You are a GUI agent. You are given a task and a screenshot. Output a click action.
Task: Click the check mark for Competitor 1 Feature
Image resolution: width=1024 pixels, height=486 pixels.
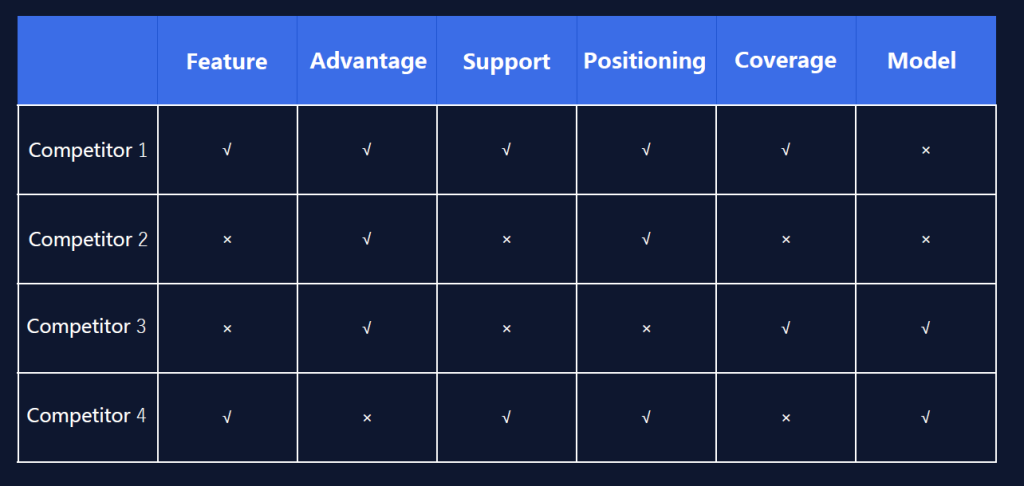pyautogui.click(x=227, y=150)
